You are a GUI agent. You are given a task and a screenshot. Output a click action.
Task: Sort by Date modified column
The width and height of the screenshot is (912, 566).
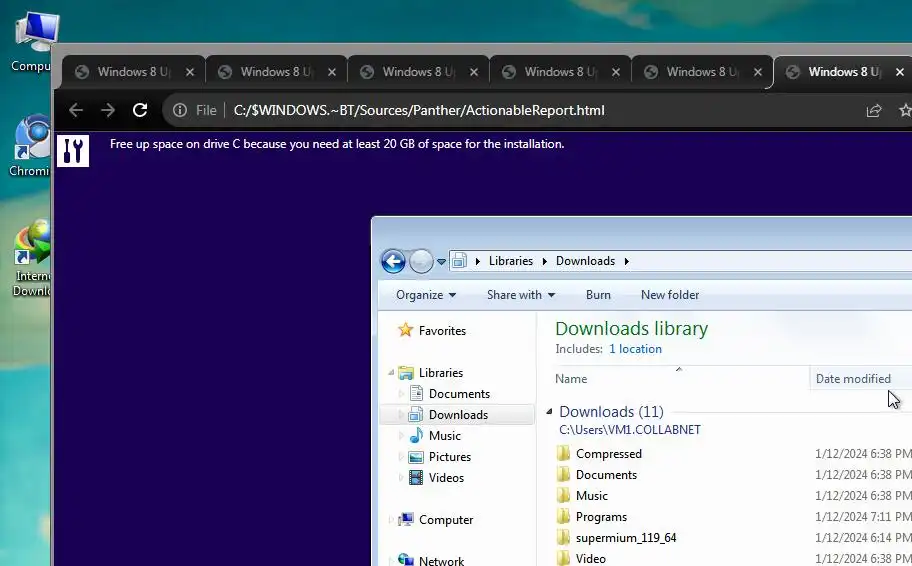[x=860, y=379]
